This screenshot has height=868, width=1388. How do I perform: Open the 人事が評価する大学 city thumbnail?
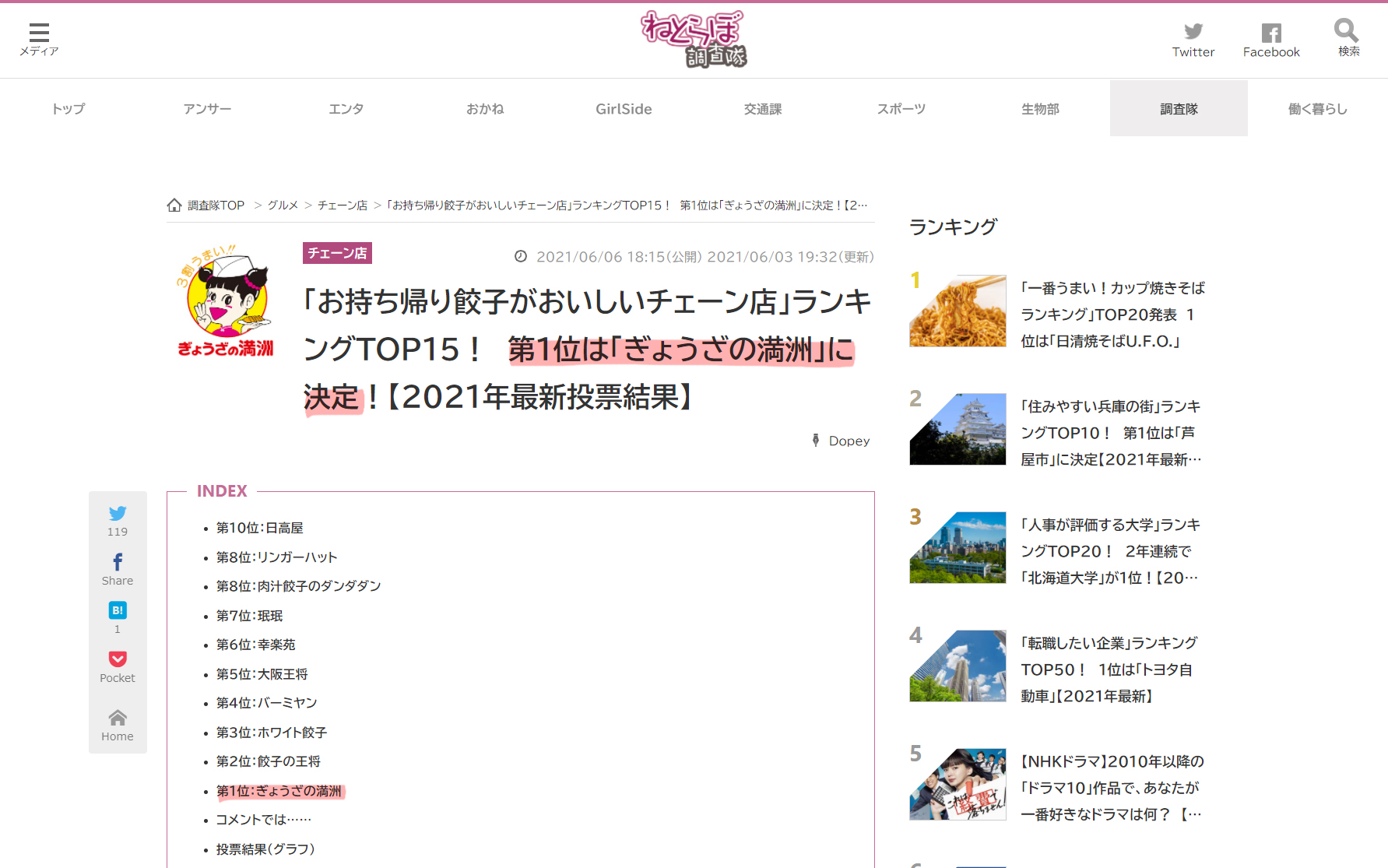click(x=958, y=547)
